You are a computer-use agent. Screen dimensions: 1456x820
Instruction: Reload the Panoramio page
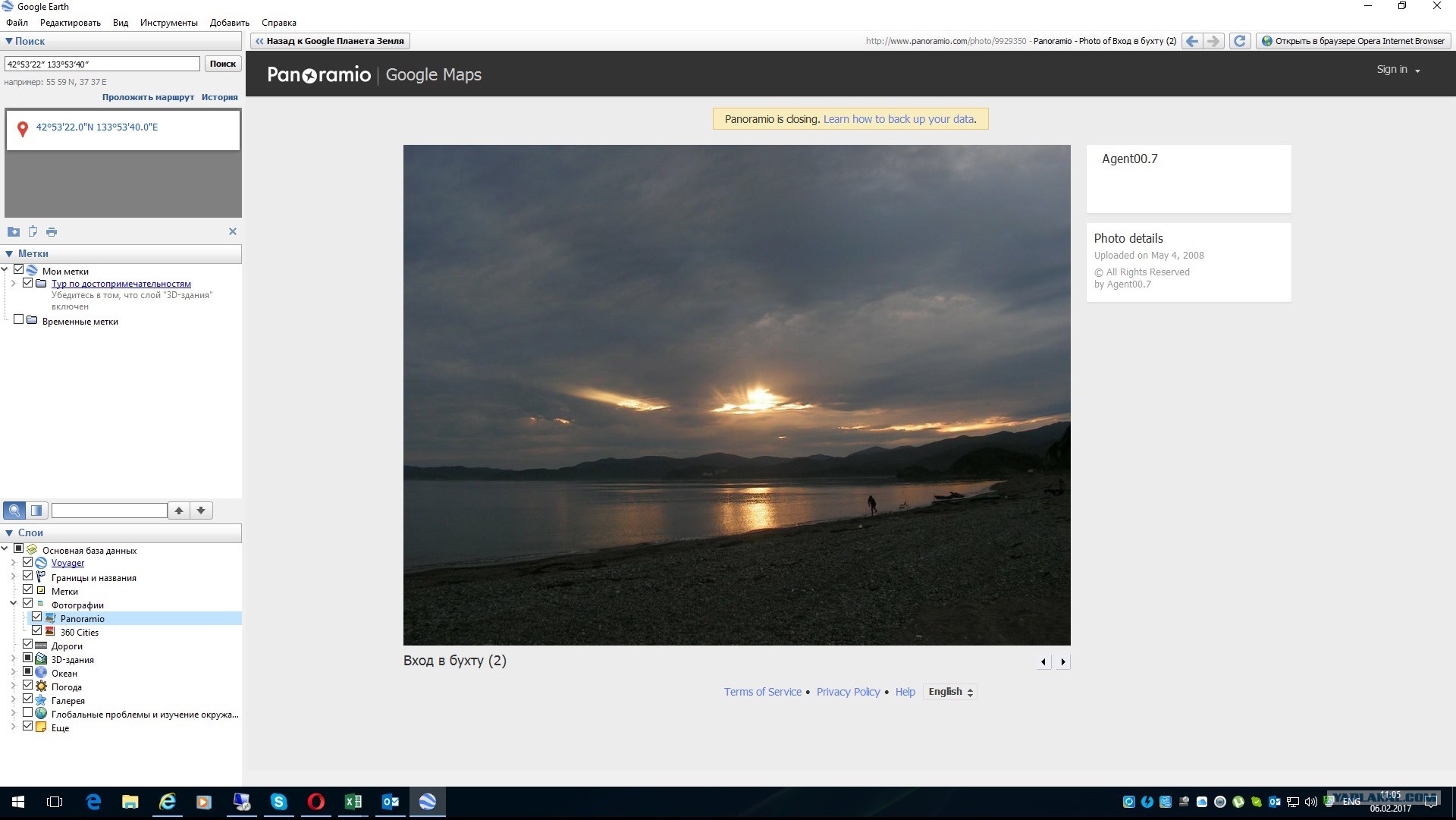pos(1240,41)
